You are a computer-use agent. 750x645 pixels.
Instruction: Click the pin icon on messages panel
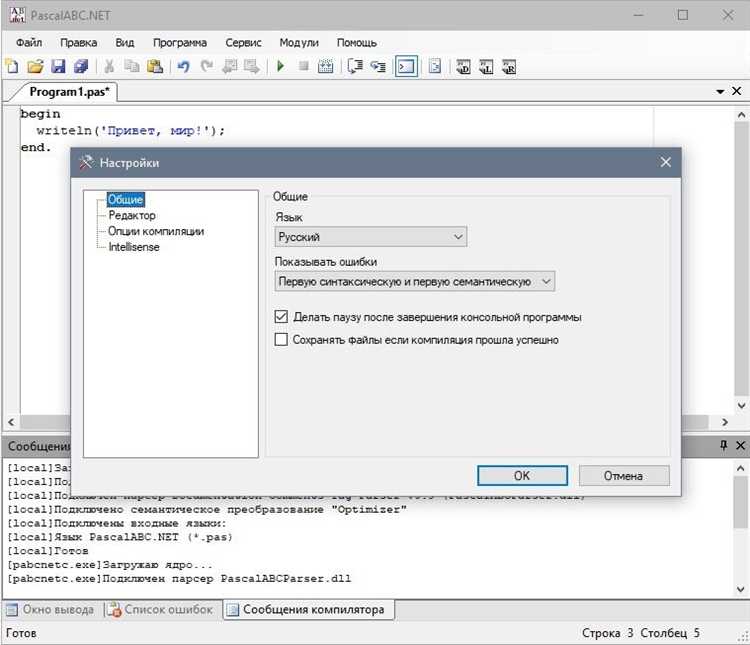click(724, 445)
